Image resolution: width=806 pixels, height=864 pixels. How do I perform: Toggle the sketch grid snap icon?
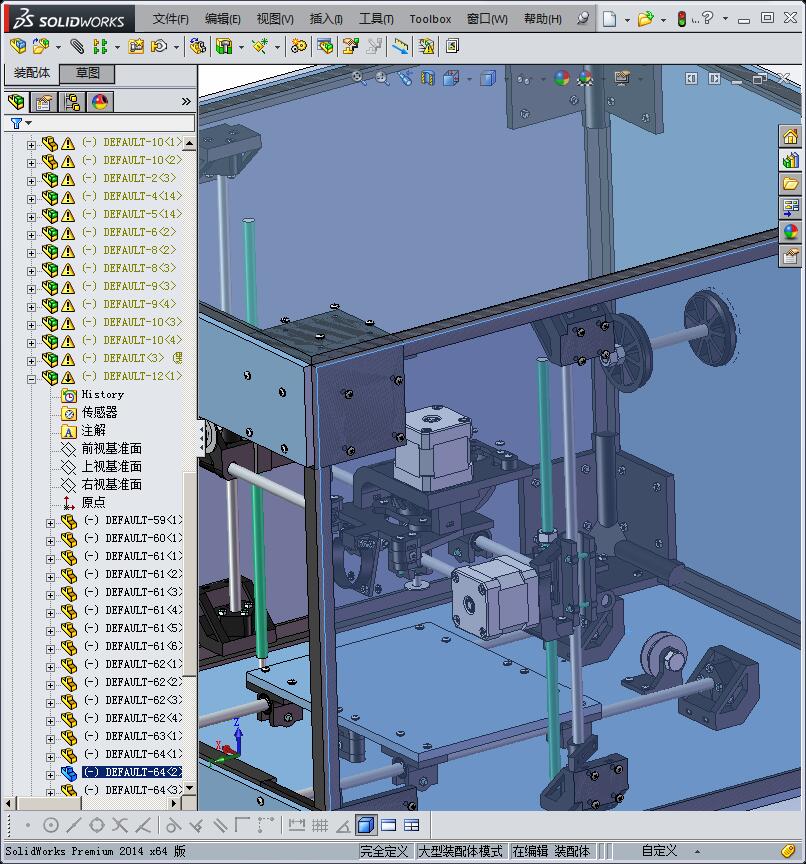pyautogui.click(x=320, y=825)
